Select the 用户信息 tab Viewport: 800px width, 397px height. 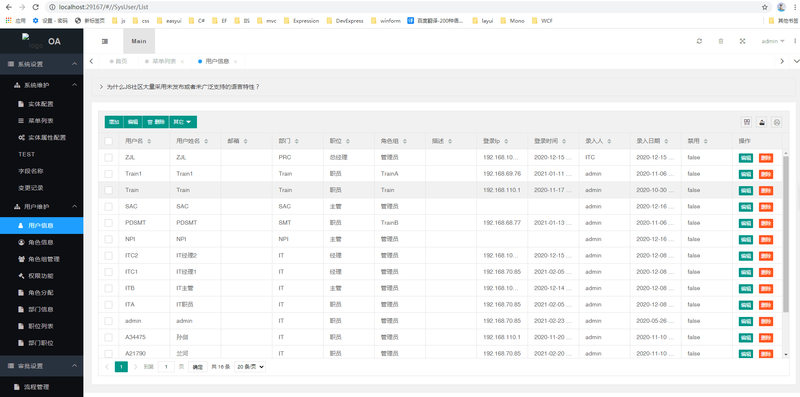[217, 61]
